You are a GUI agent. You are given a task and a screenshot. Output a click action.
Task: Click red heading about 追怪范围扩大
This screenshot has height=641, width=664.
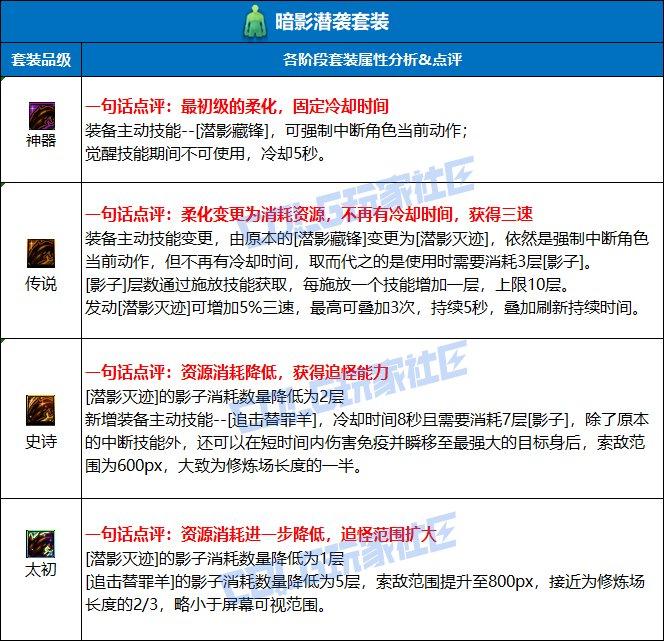click(x=262, y=534)
